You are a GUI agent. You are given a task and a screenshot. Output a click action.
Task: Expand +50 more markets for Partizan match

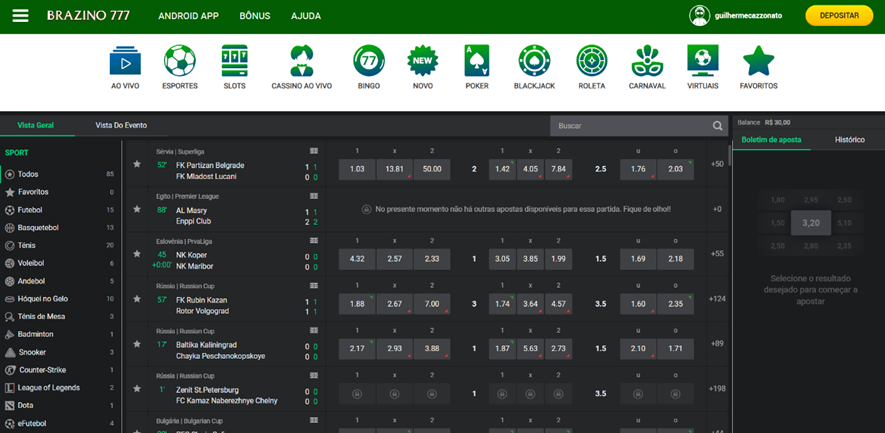(717, 164)
